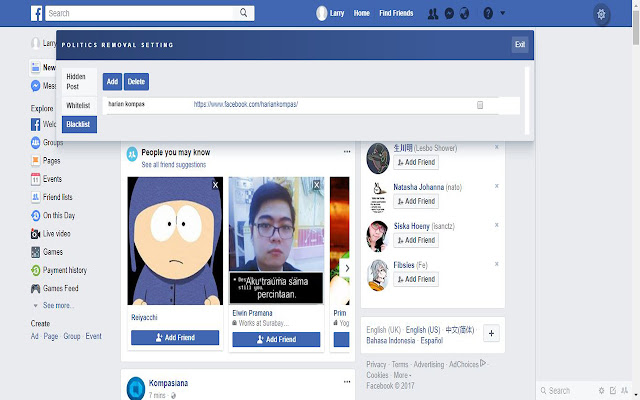The width and height of the screenshot is (640, 400).
Task: Expand See more in left sidebar
Action: click(58, 305)
